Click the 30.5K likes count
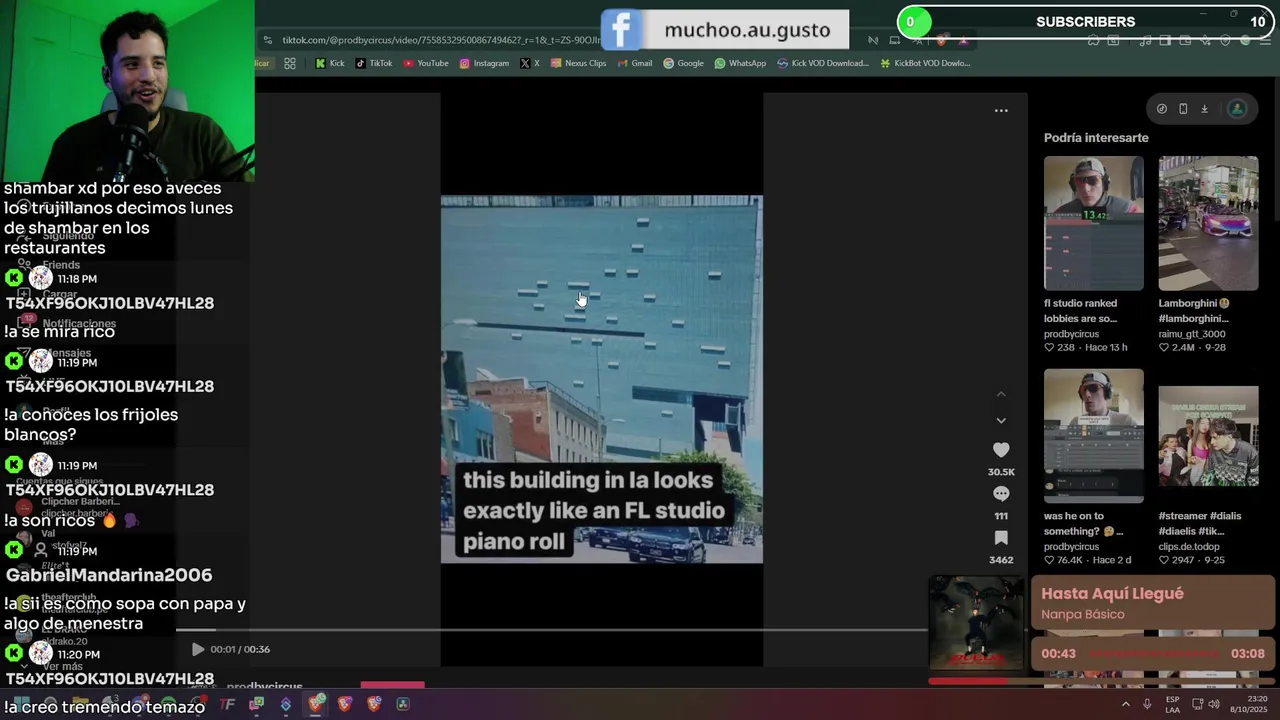Viewport: 1280px width, 720px height. tap(1001, 472)
